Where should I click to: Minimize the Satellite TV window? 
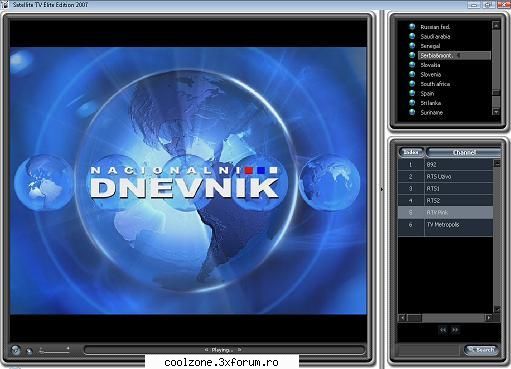(473, 5)
